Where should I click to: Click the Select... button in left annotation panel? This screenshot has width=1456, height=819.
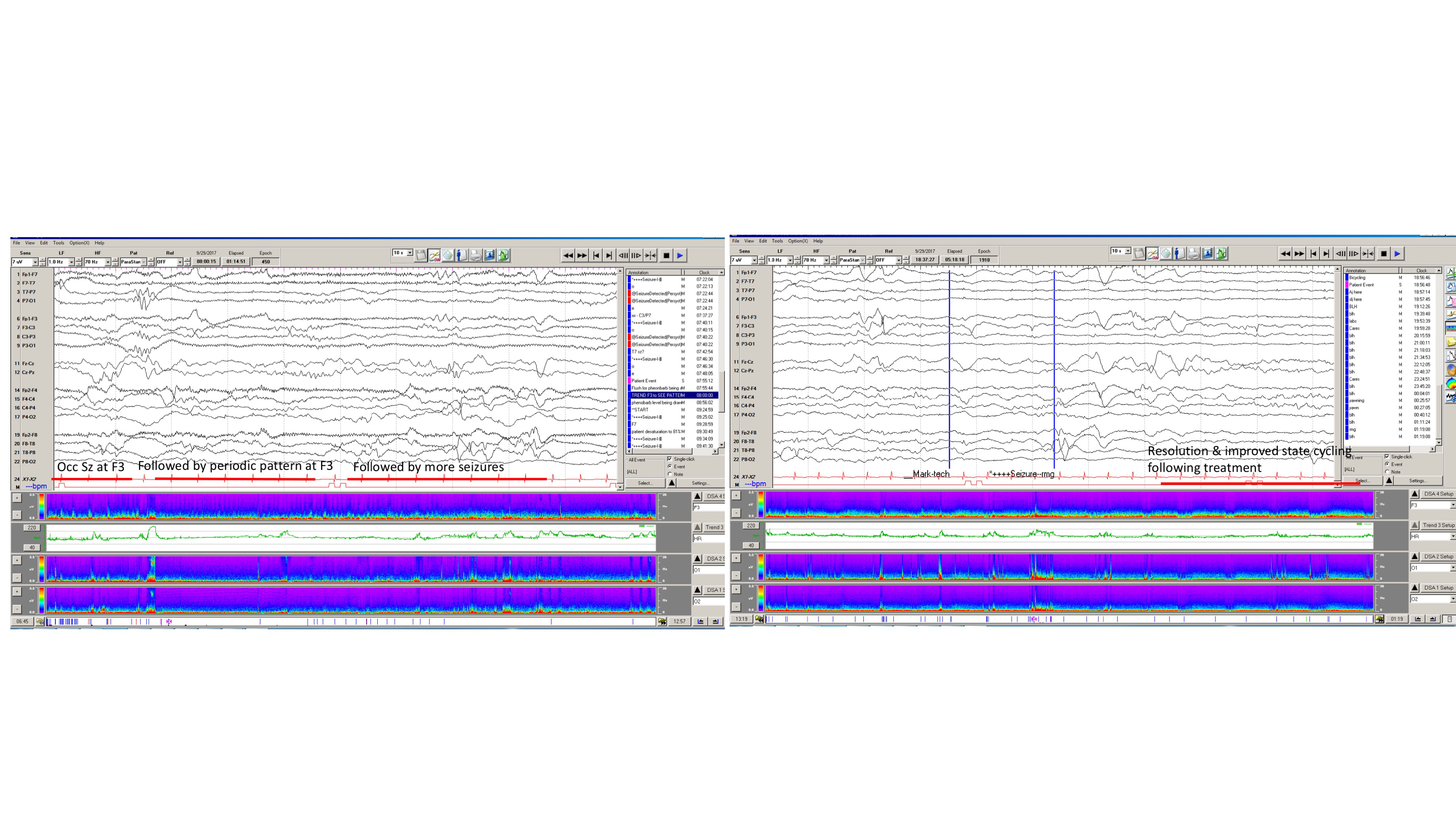645,483
